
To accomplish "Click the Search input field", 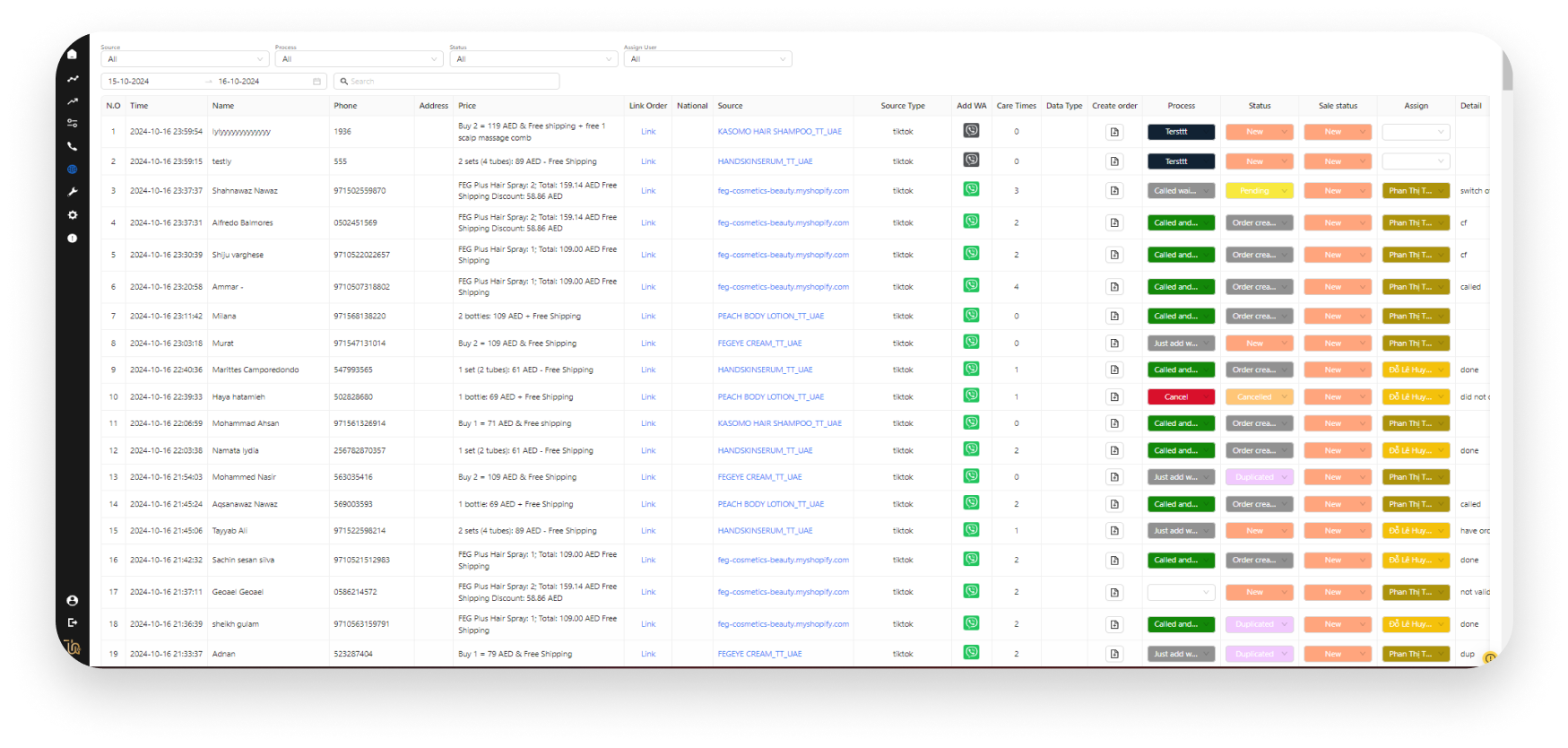I will [x=446, y=82].
